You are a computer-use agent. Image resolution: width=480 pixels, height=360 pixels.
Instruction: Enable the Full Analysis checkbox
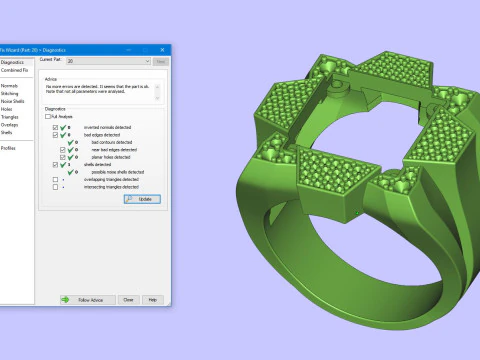pyautogui.click(x=48, y=116)
